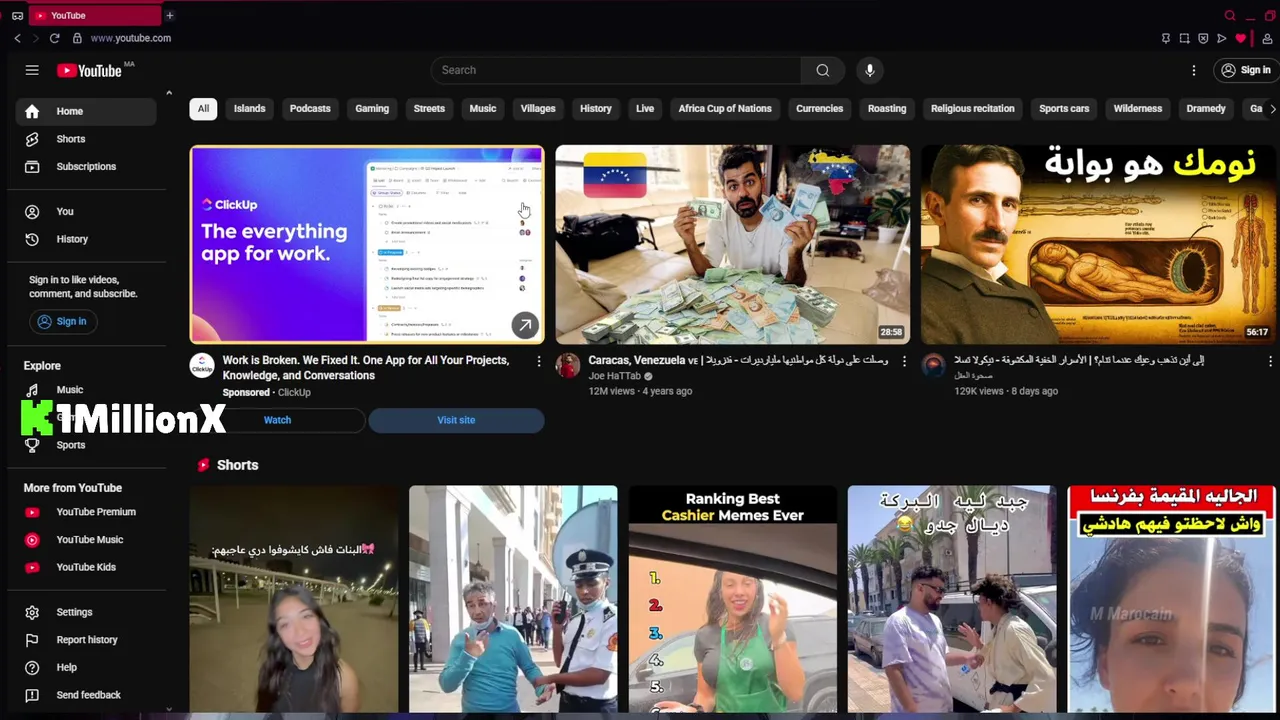Image resolution: width=1280 pixels, height=720 pixels.
Task: Open Music under Explore
Action: pos(86,390)
